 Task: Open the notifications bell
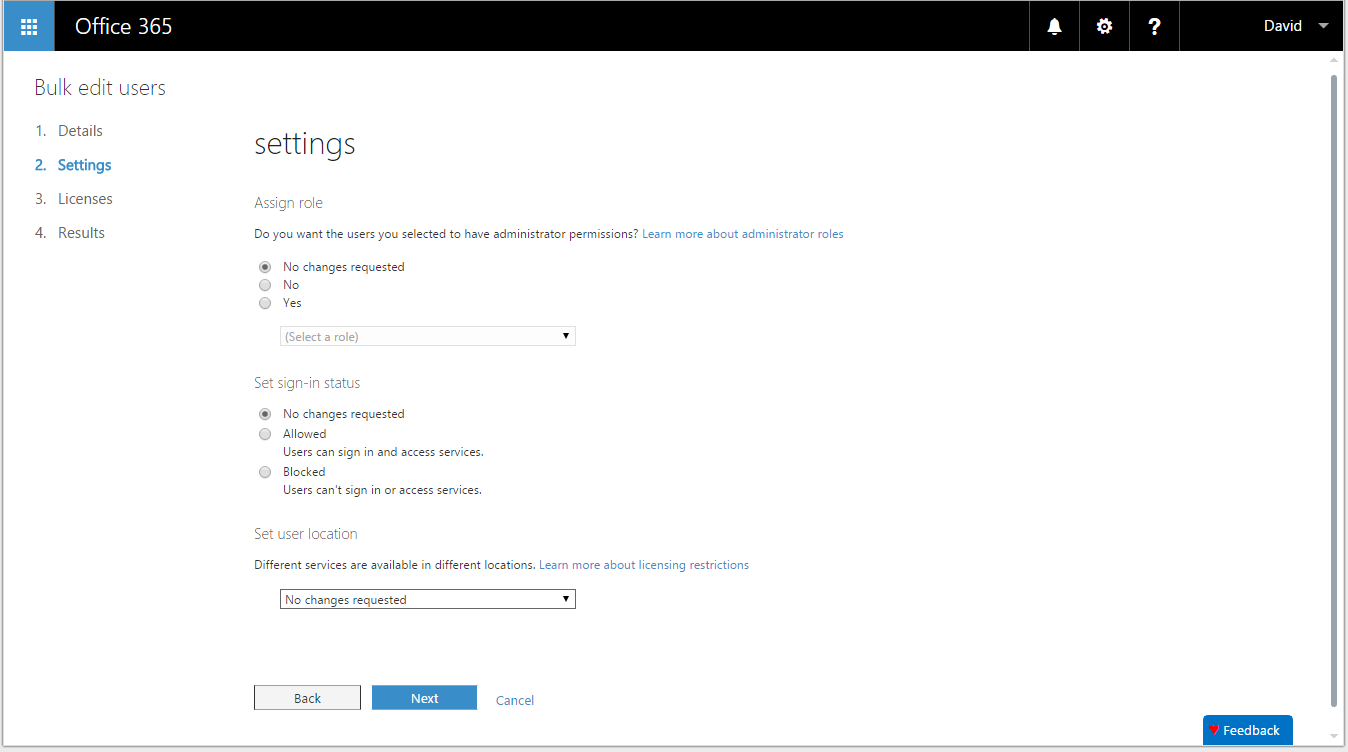click(1054, 26)
